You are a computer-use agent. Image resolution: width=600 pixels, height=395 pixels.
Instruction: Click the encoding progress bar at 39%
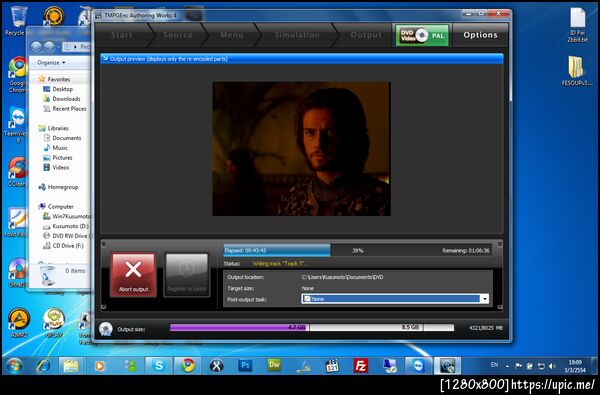(357, 250)
